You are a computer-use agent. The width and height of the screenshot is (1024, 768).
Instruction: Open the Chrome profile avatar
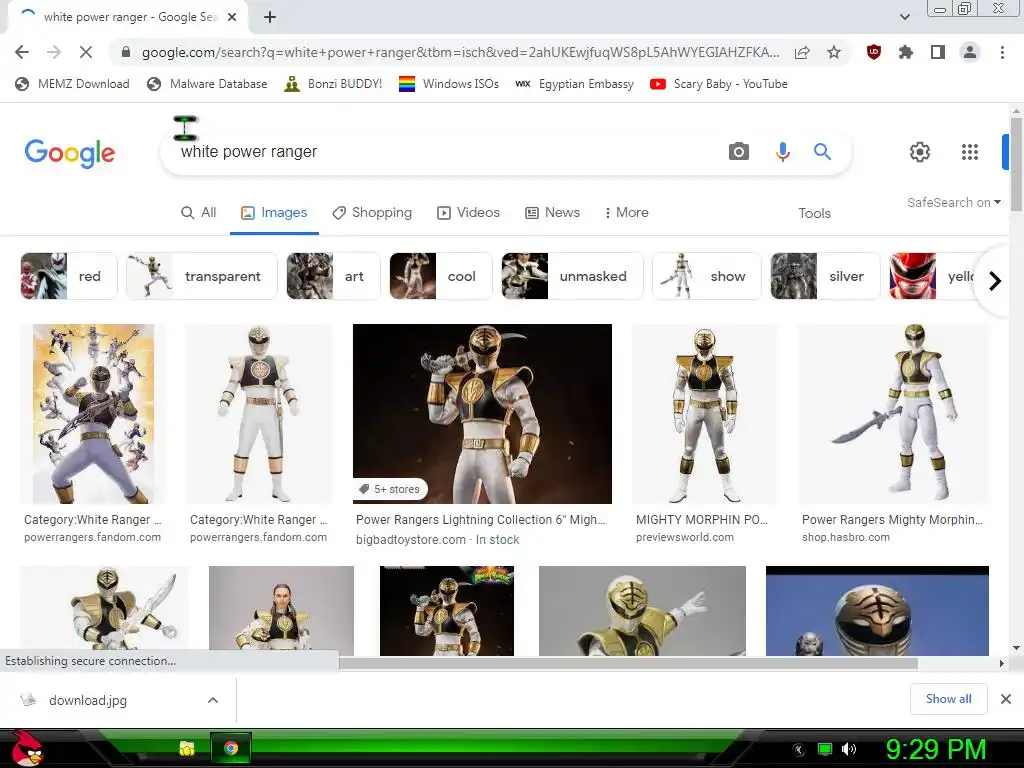(970, 52)
